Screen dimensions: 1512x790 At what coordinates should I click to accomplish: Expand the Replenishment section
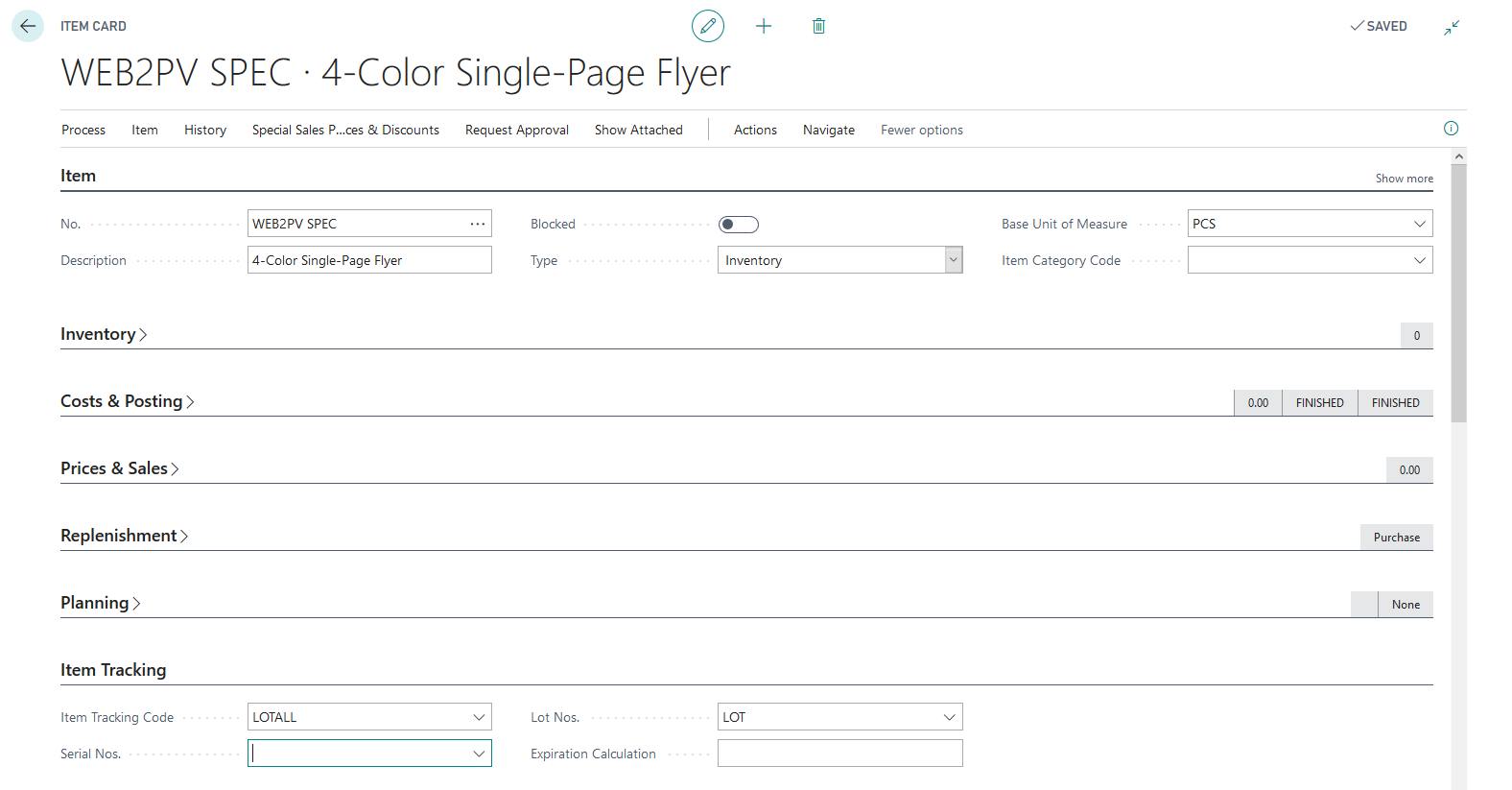(x=125, y=536)
